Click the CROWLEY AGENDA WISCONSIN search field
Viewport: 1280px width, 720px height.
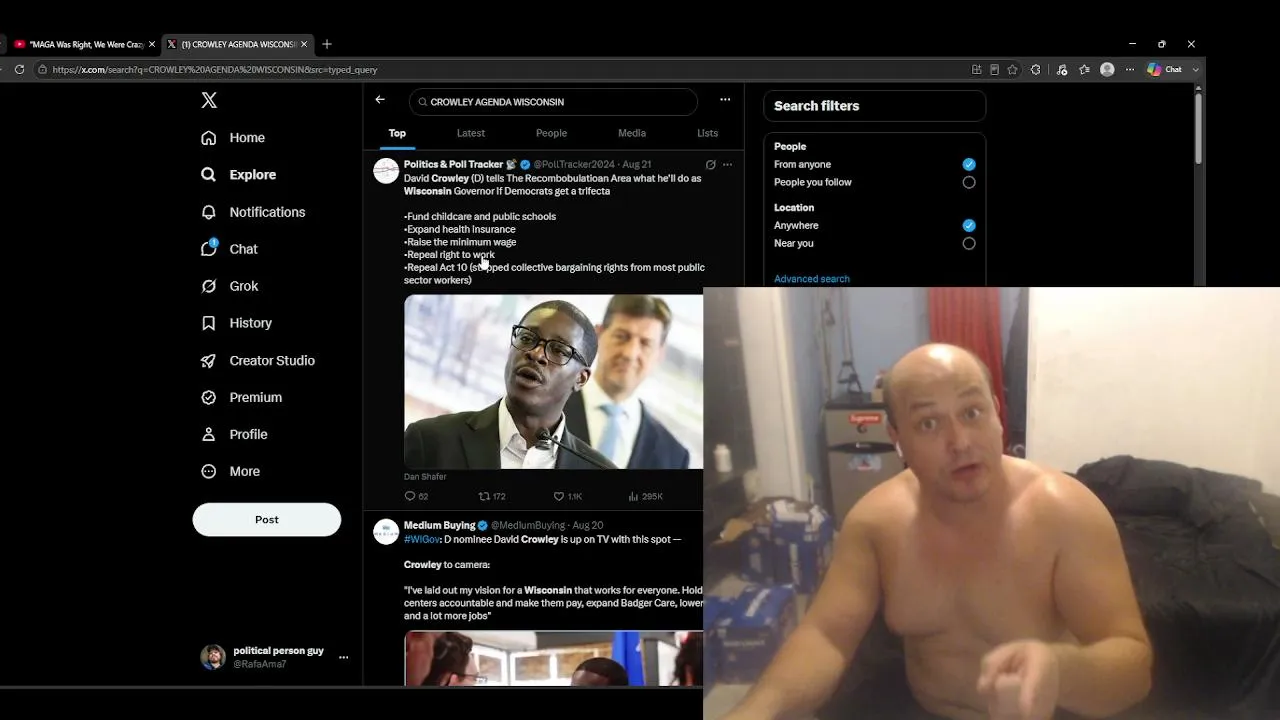click(553, 102)
